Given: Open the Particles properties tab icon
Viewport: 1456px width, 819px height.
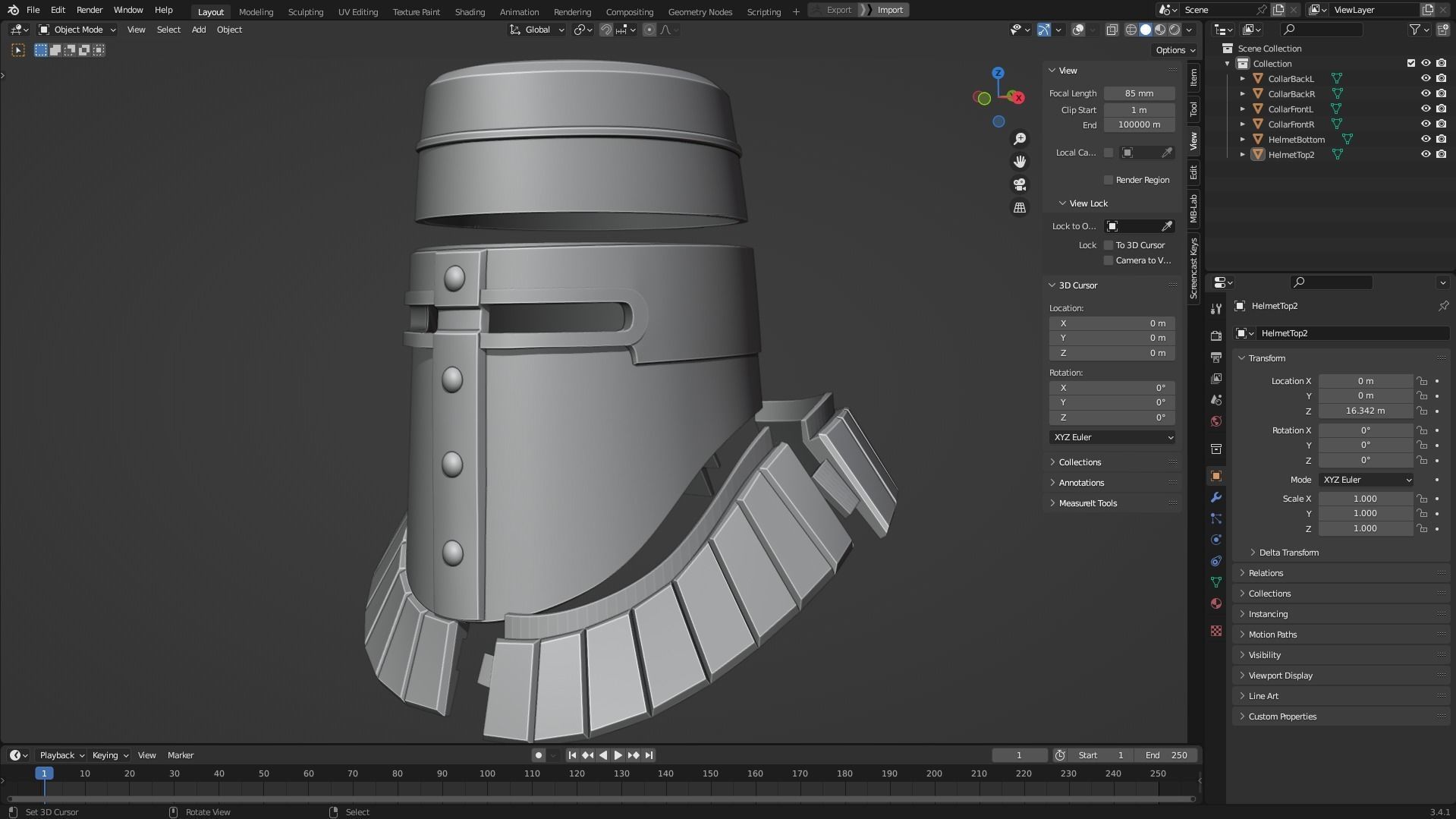Looking at the screenshot, I should point(1216,518).
